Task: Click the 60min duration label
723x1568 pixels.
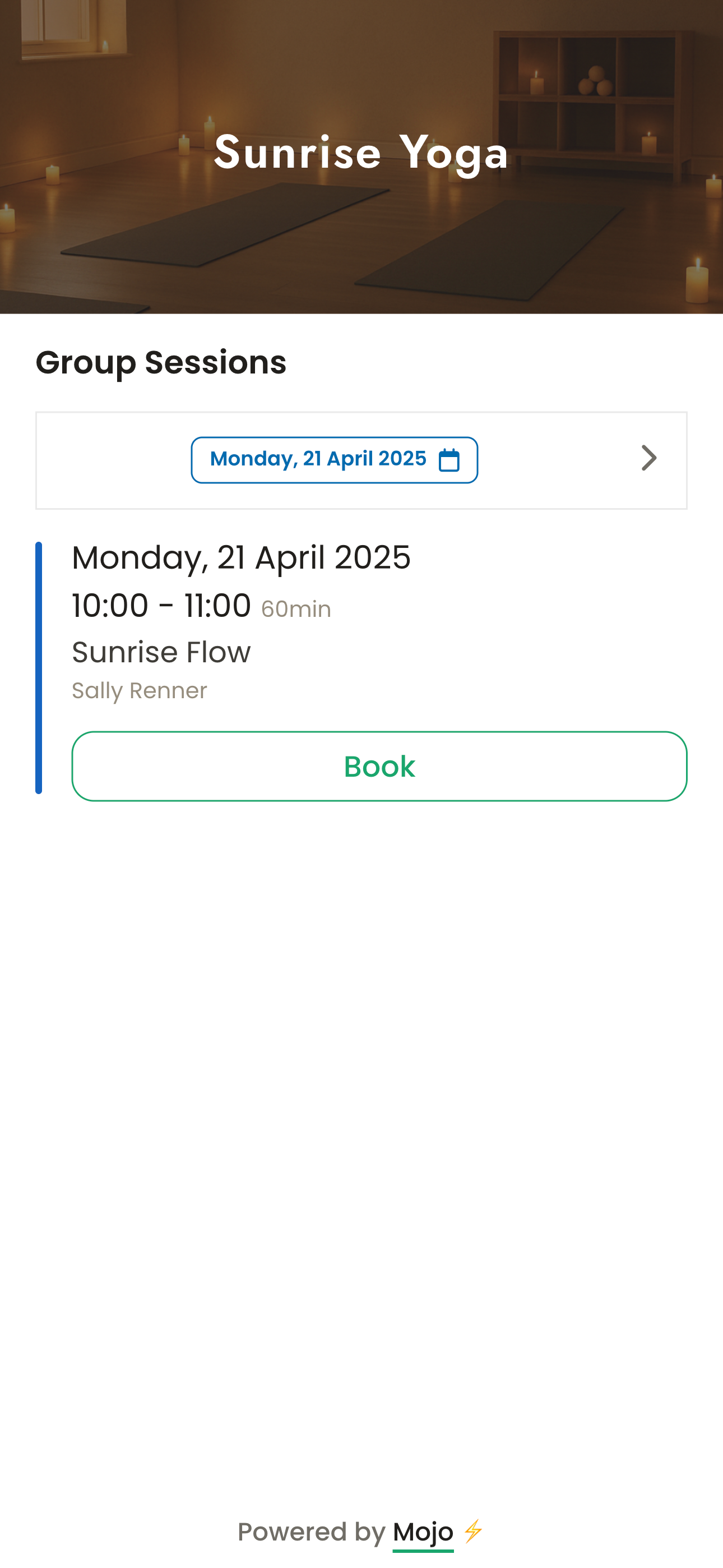Action: (296, 609)
